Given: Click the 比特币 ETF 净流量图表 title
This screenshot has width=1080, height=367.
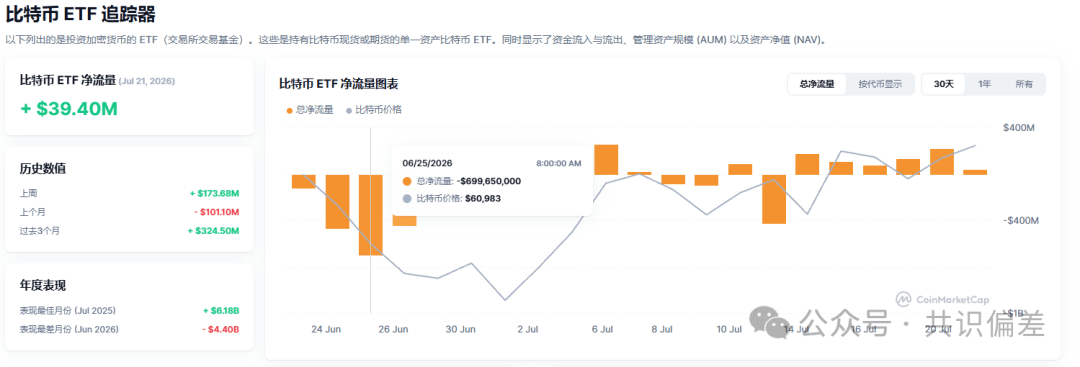Looking at the screenshot, I should 338,84.
